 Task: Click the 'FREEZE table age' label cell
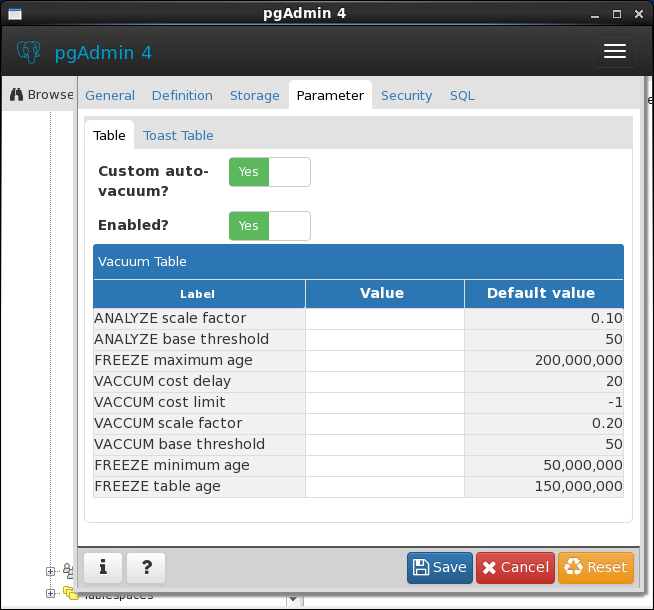(199, 487)
